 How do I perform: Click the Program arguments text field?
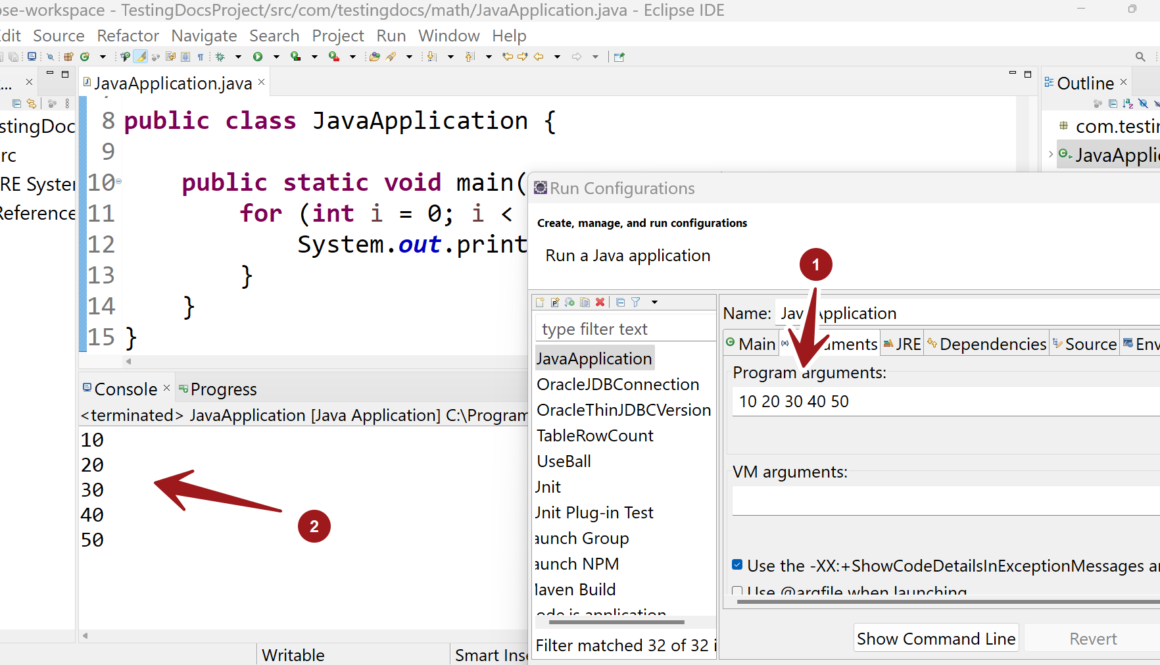[940, 402]
